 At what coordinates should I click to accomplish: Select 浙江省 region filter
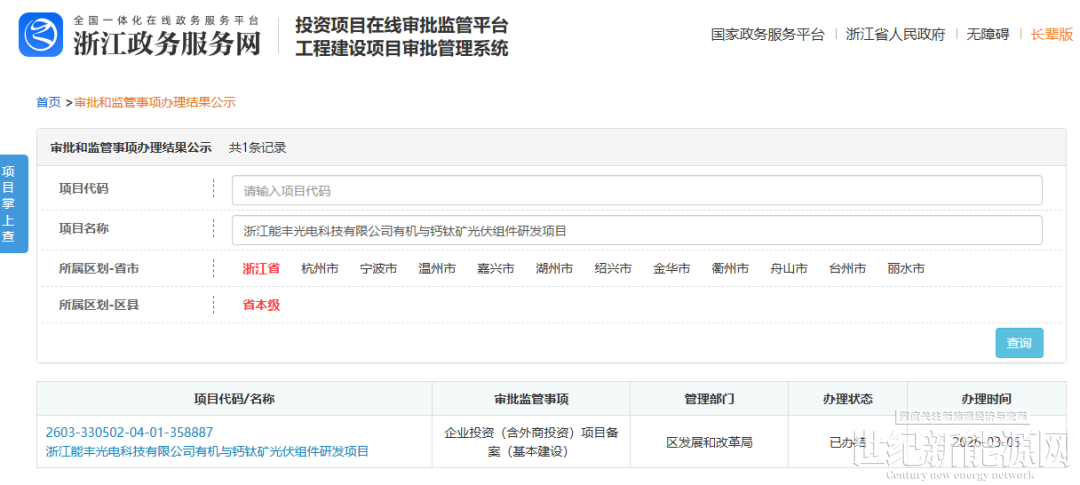point(261,268)
